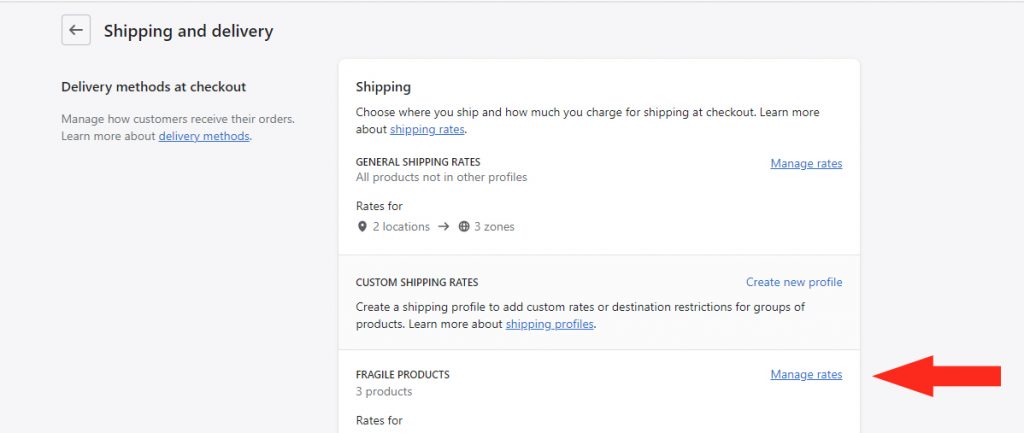This screenshot has width=1024, height=433.
Task: Click the large red arrow annotation
Action: 936,376
